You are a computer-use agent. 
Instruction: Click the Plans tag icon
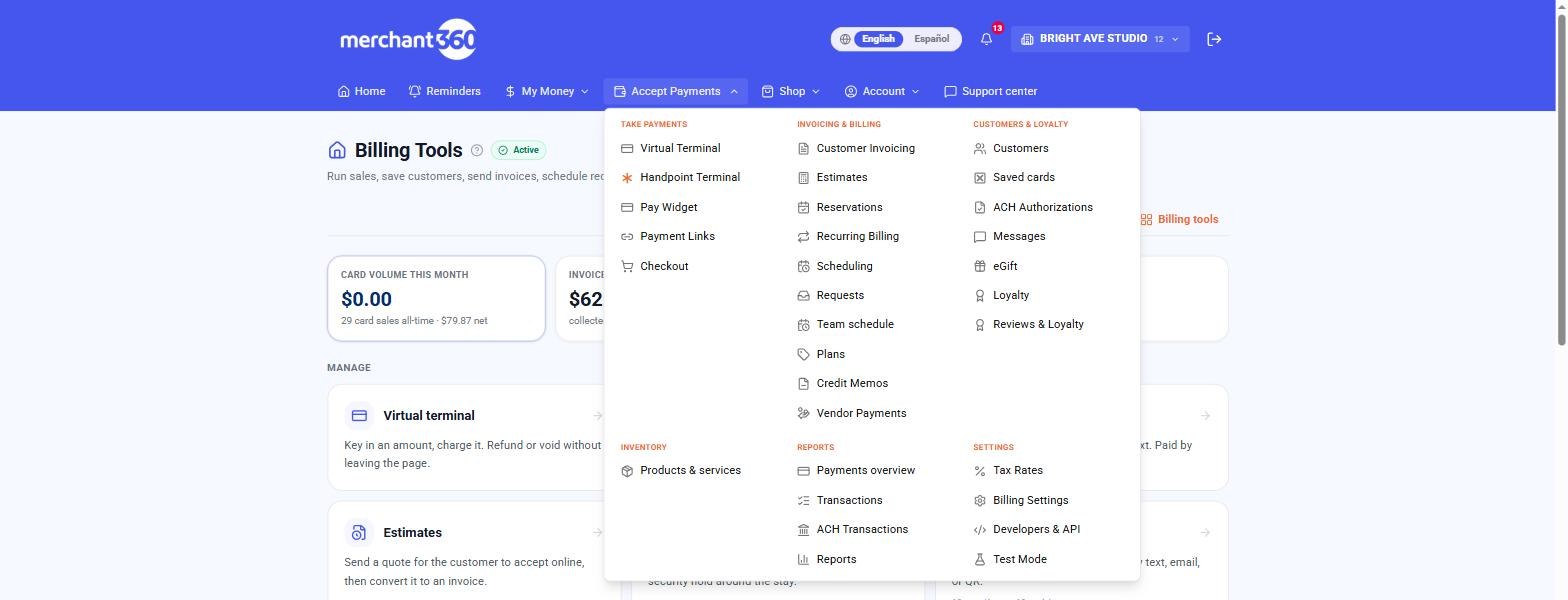click(x=803, y=354)
